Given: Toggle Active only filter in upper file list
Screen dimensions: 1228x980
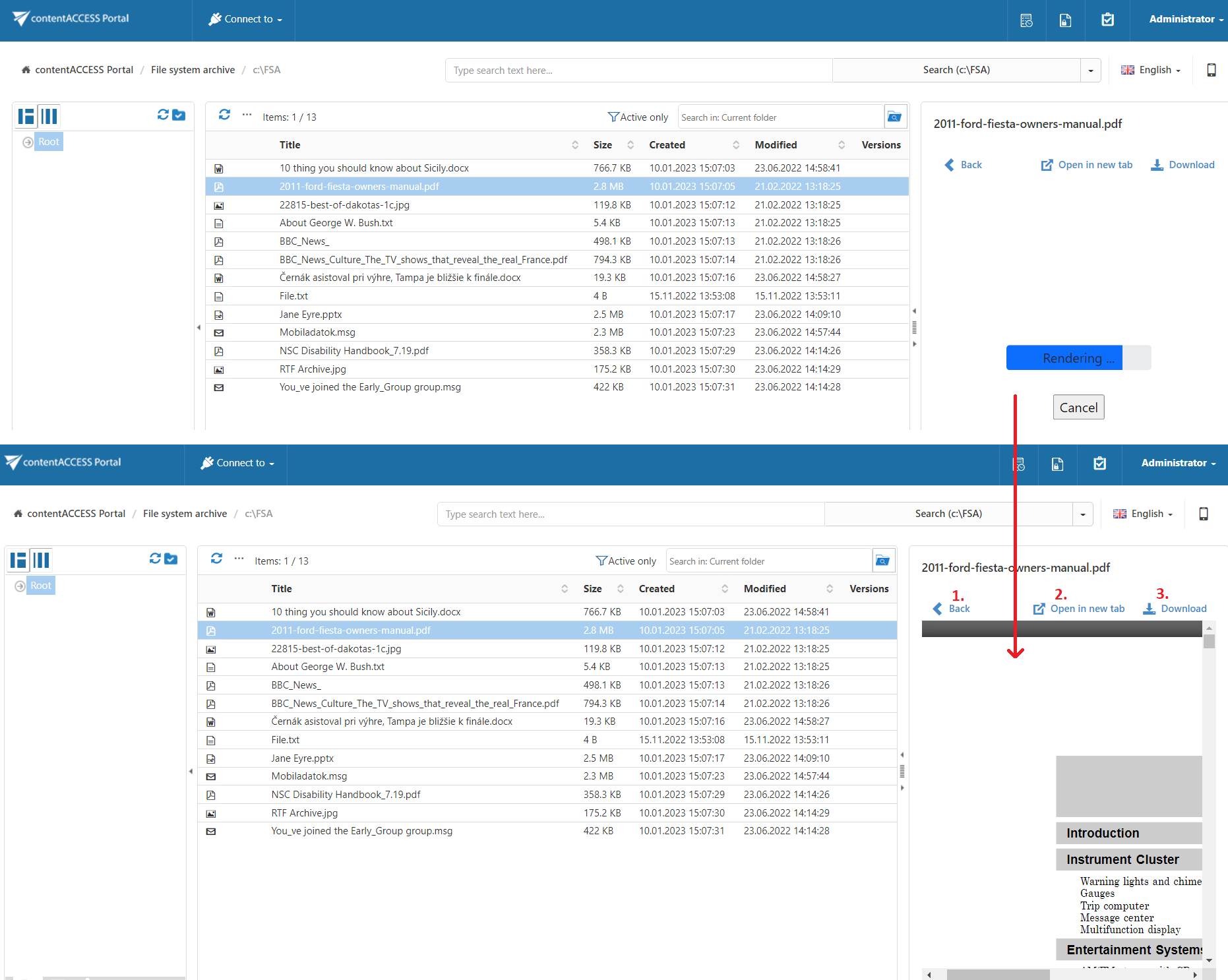Looking at the screenshot, I should coord(637,117).
